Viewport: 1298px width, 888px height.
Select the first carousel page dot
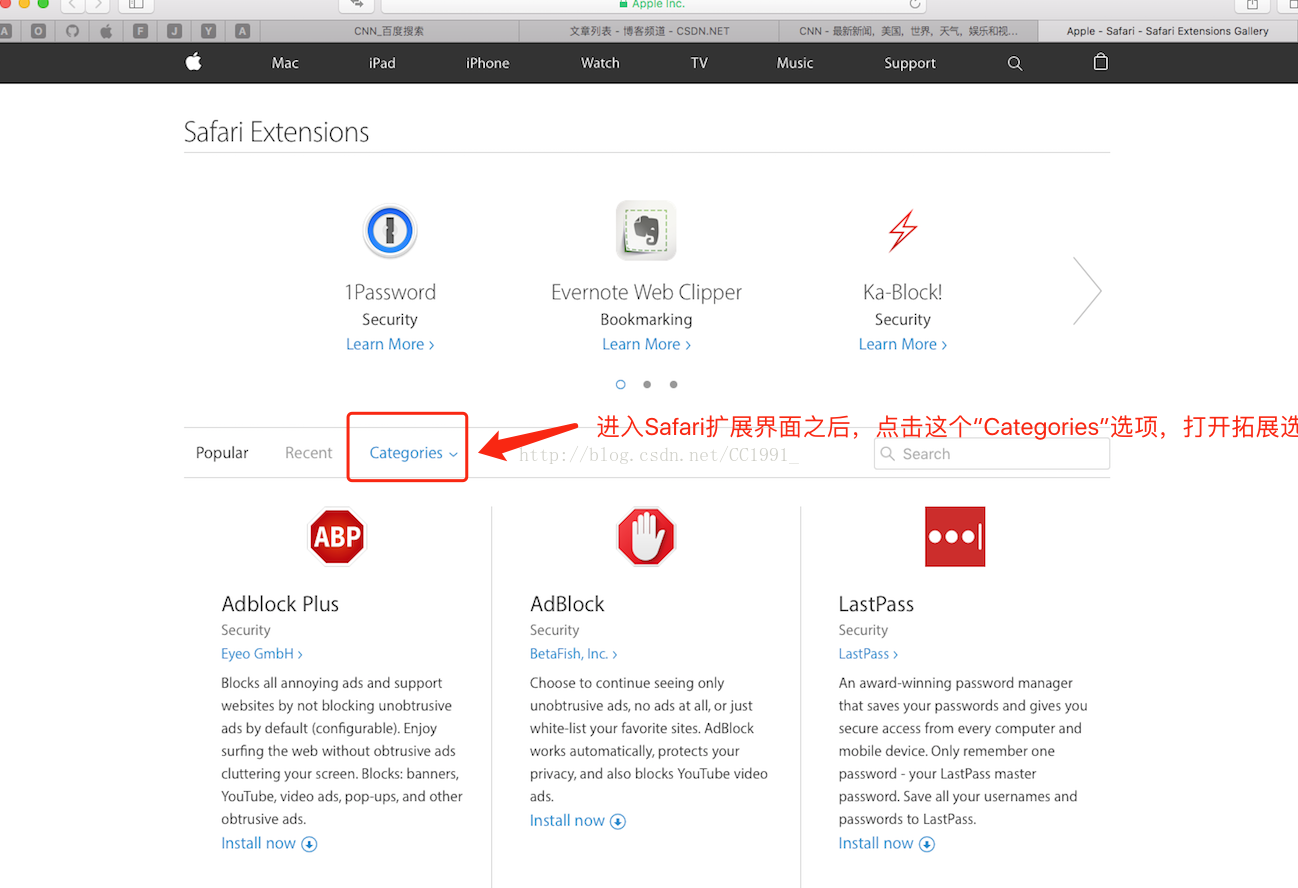tap(620, 384)
